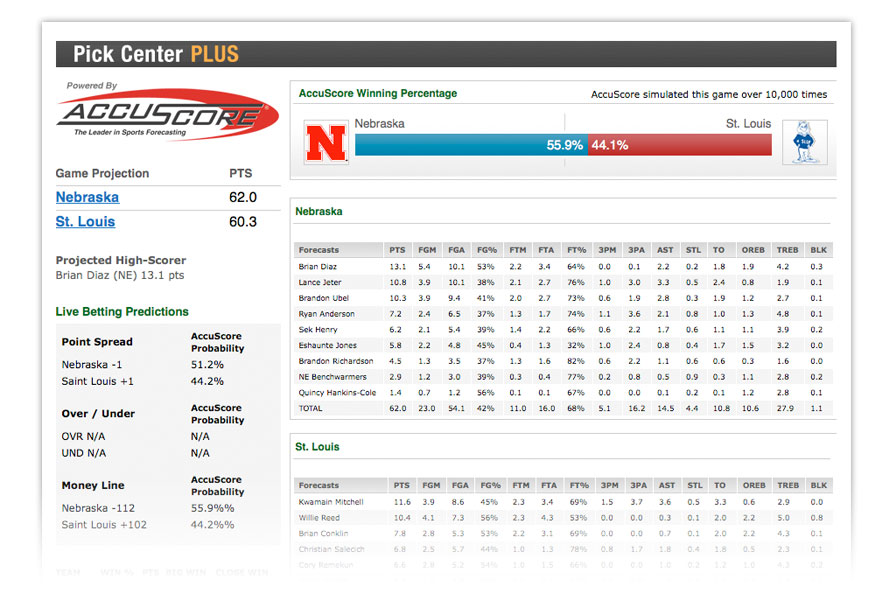Click the Saint Louis +102 money line entry

coord(104,524)
